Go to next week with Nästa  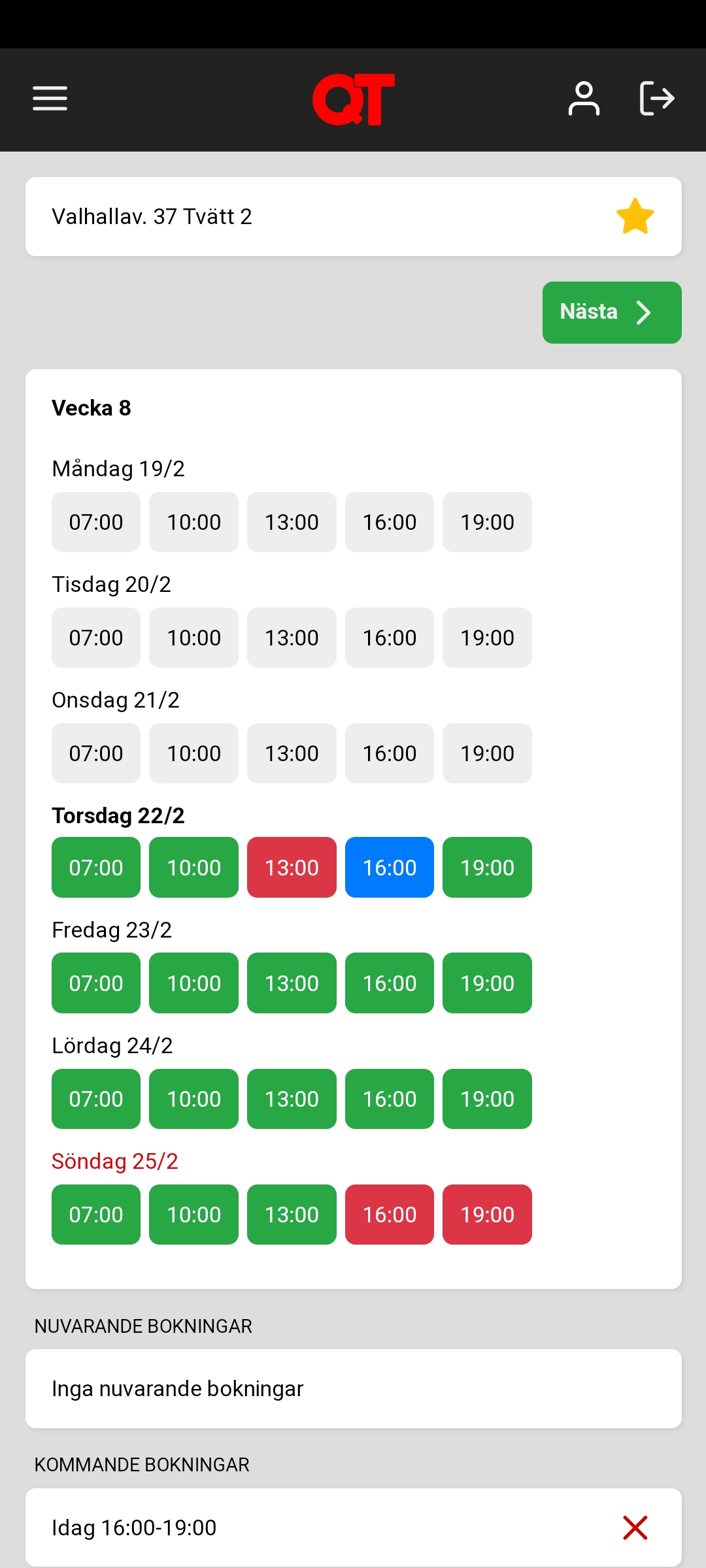[611, 312]
